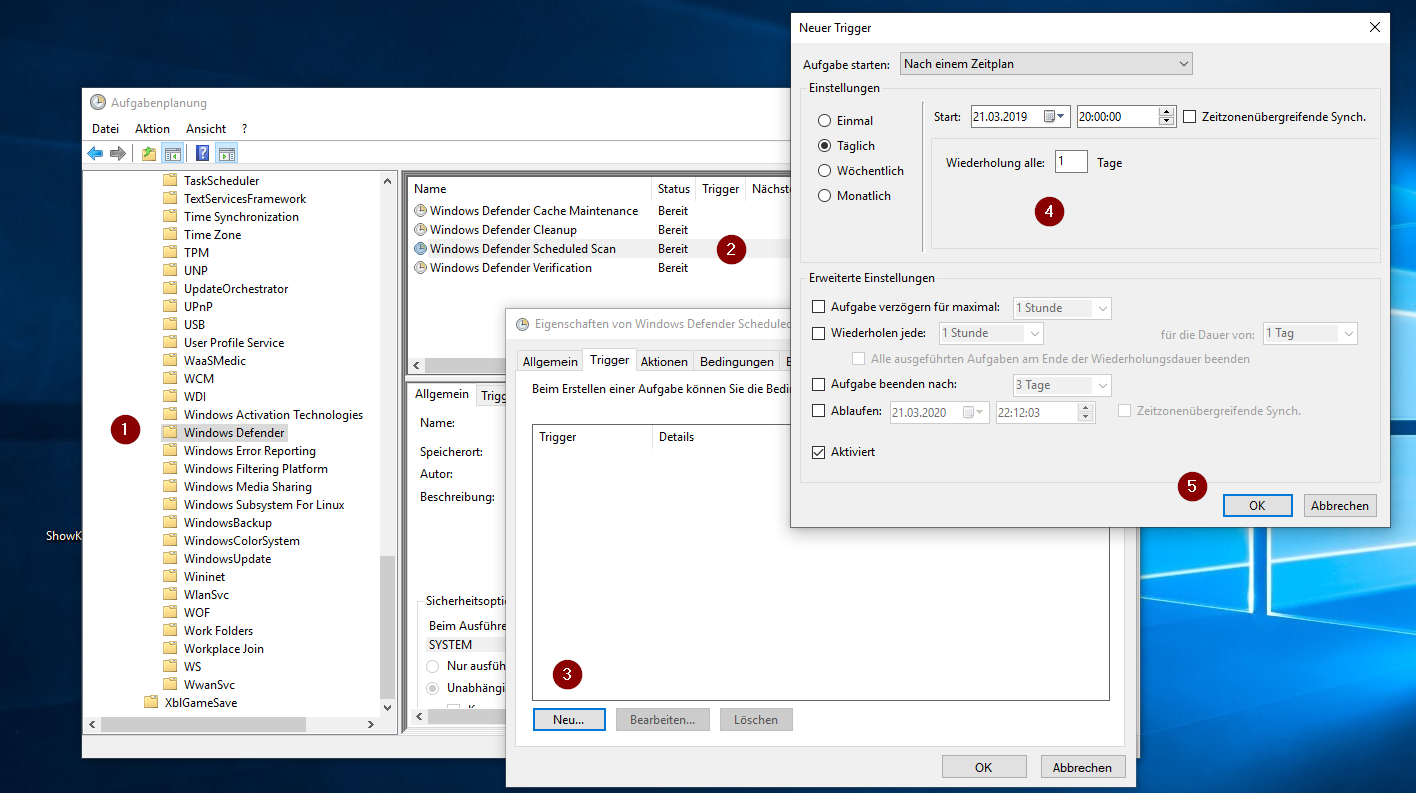The image size is (1416, 793).
Task: Select the Täglich radio button
Action: (825, 146)
